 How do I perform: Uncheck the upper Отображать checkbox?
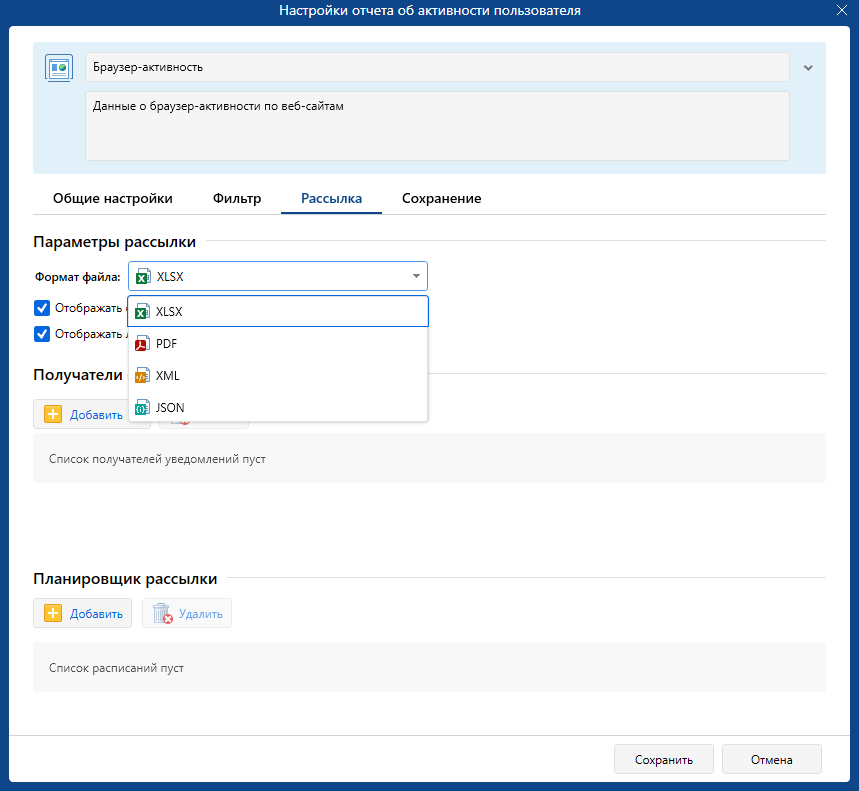[x=42, y=308]
